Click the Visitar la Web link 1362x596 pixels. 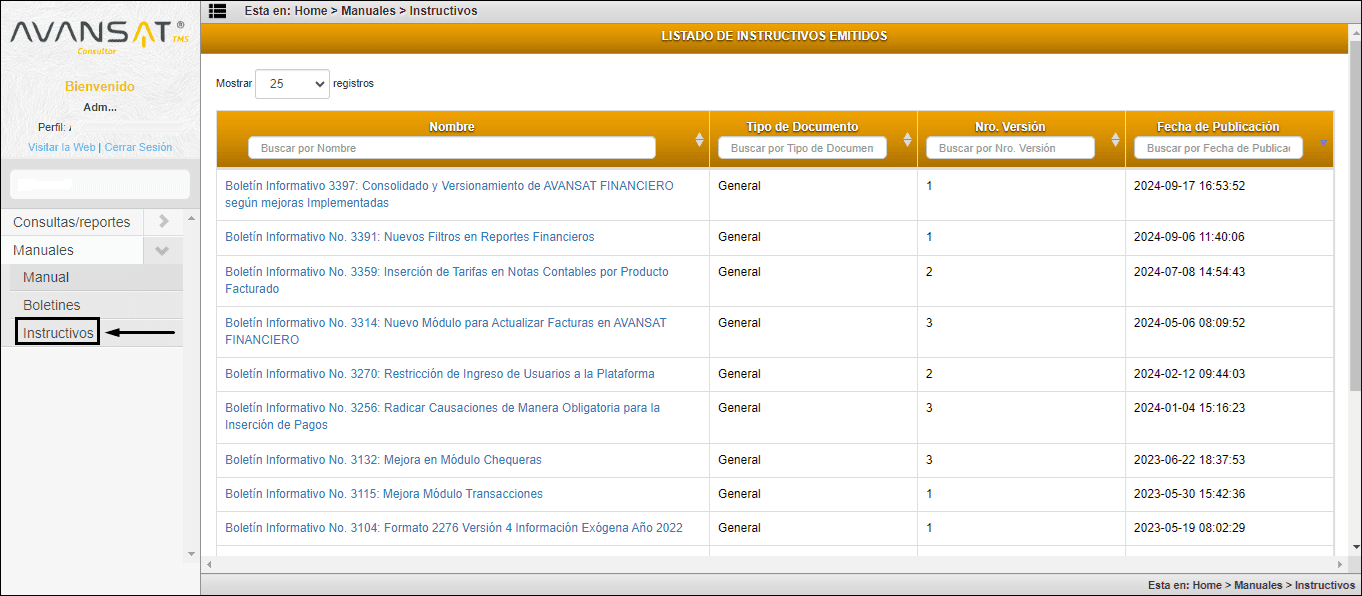(61, 147)
